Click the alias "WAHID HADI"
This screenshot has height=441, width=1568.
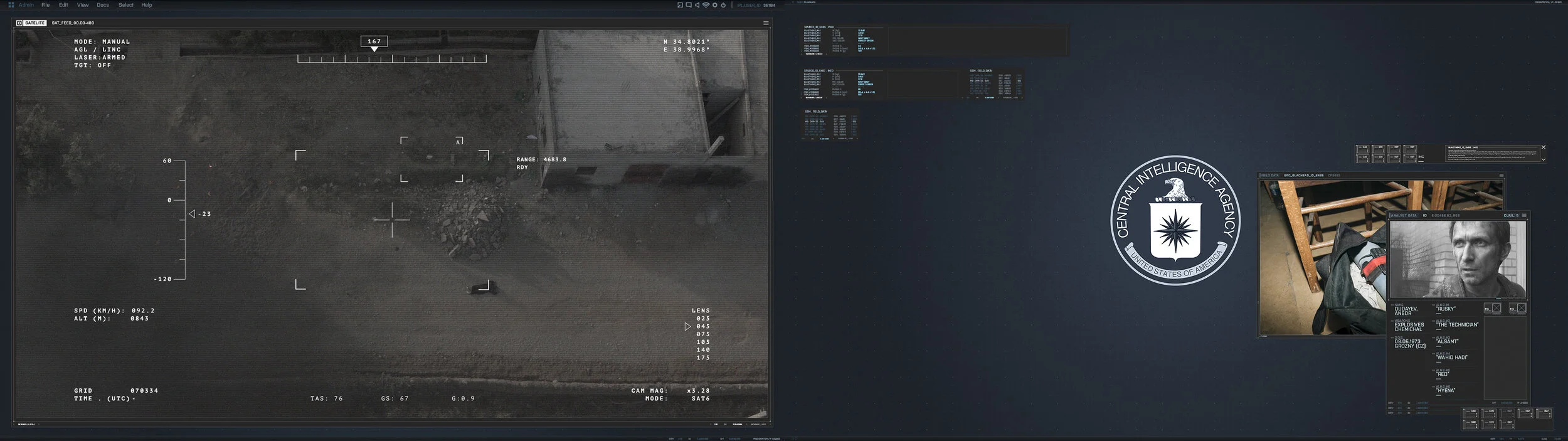1451,358
